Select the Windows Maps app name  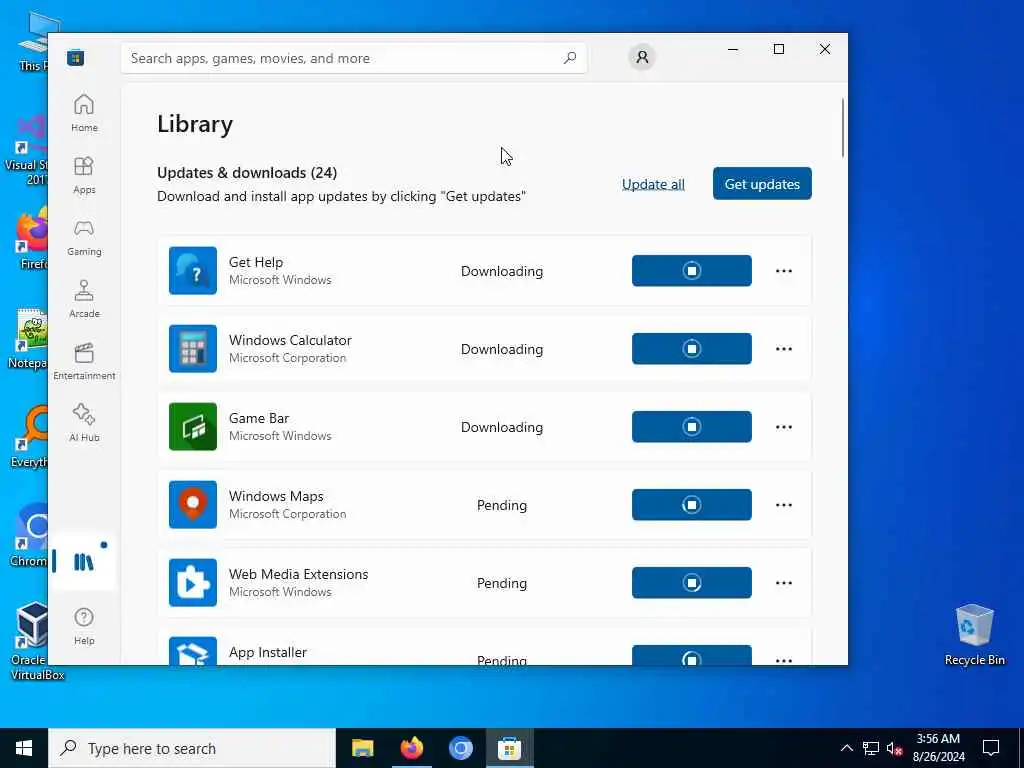(x=276, y=496)
